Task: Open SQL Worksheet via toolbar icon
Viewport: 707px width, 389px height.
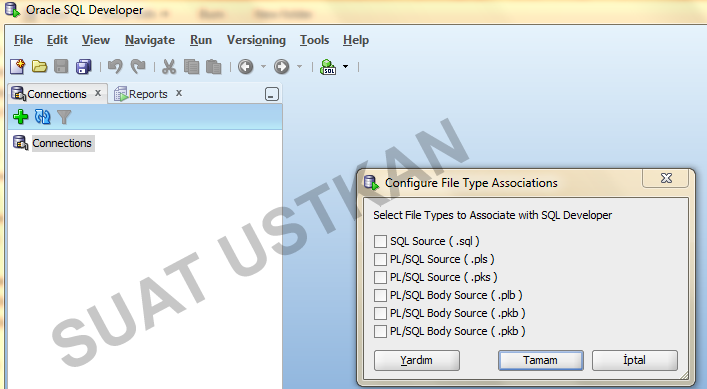Action: click(x=328, y=67)
